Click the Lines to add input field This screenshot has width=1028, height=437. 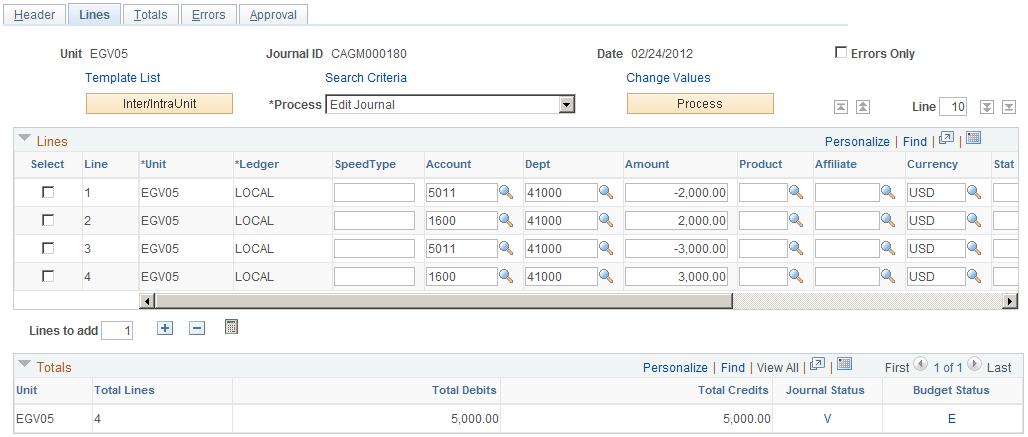[x=118, y=331]
